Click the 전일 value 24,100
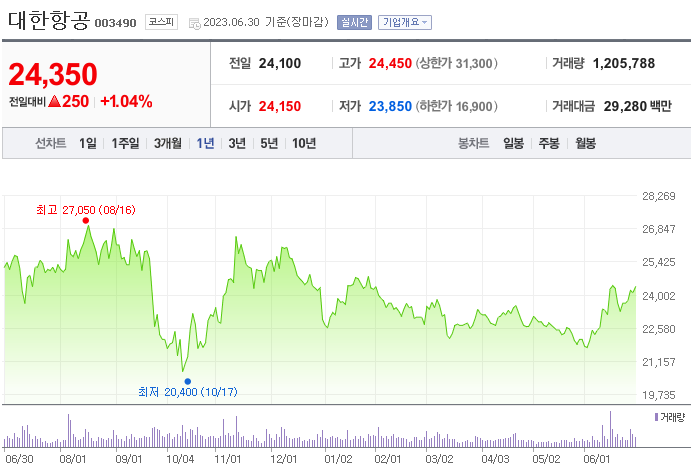This screenshot has height=476, width=691. click(x=280, y=63)
